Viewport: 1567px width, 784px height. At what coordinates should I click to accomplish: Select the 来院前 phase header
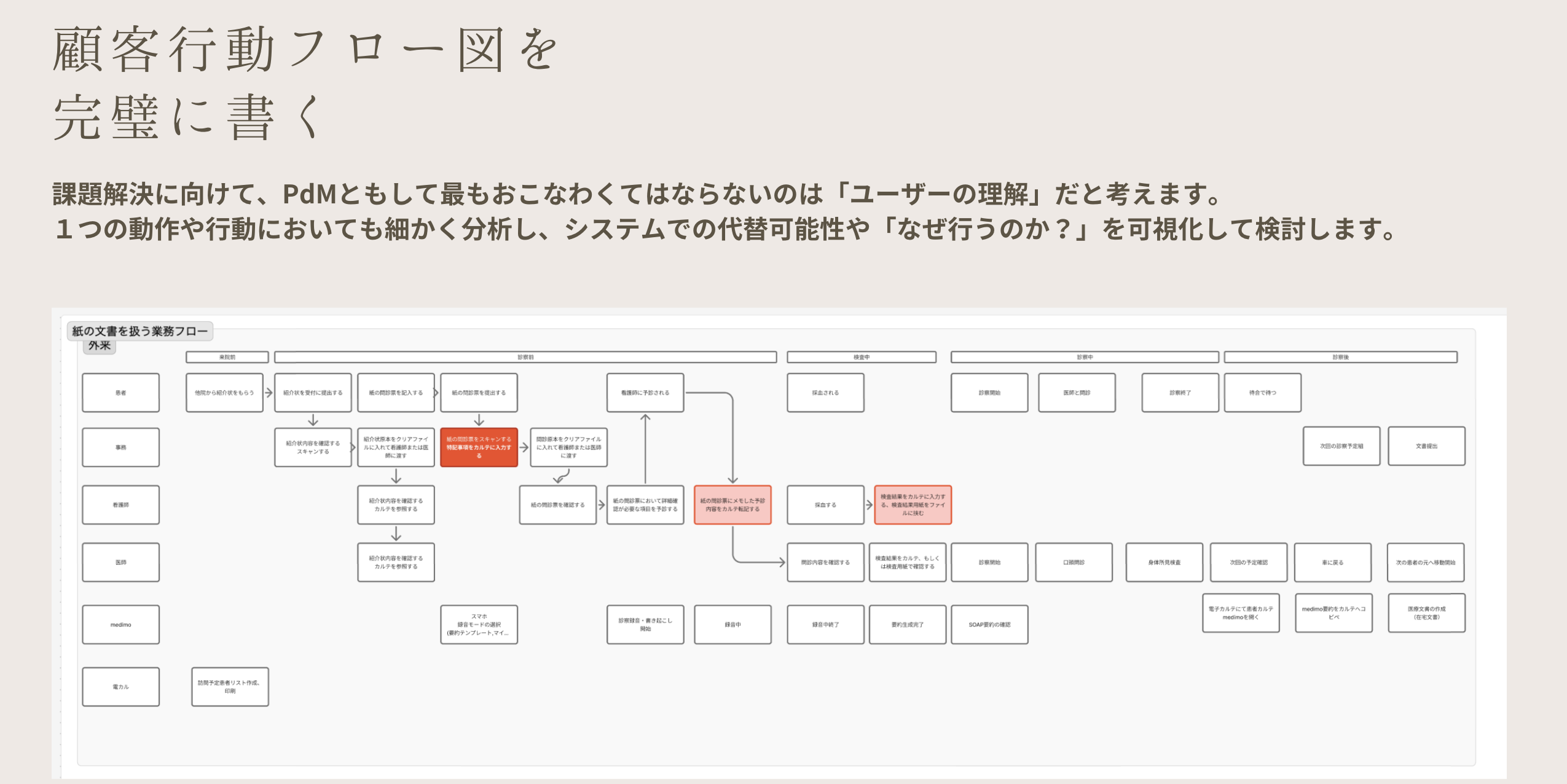[227, 357]
